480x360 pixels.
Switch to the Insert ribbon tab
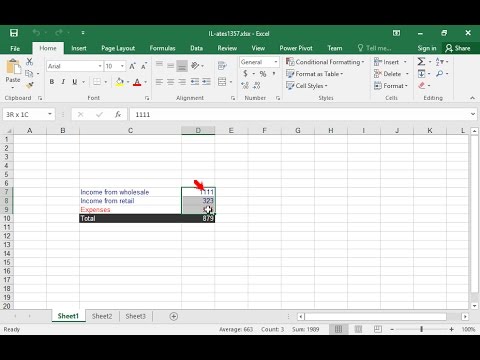79,48
